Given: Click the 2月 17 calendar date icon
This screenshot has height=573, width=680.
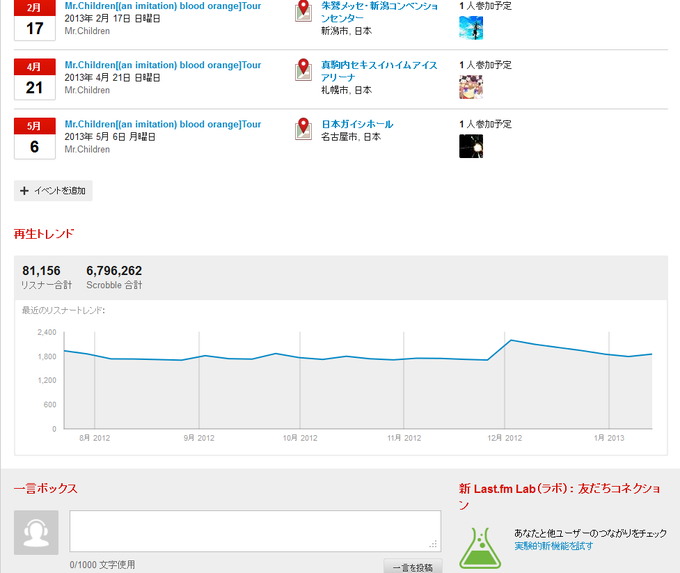Looking at the screenshot, I should pos(35,21).
